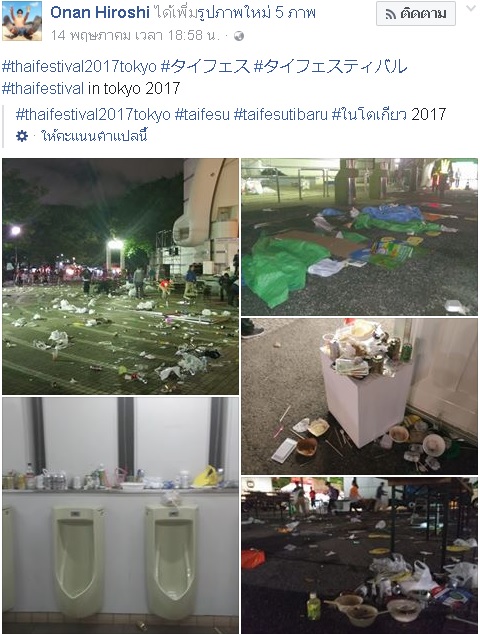480x634 pixels.
Task: Open the post options chevron dropdown
Action: pyautogui.click(x=471, y=8)
